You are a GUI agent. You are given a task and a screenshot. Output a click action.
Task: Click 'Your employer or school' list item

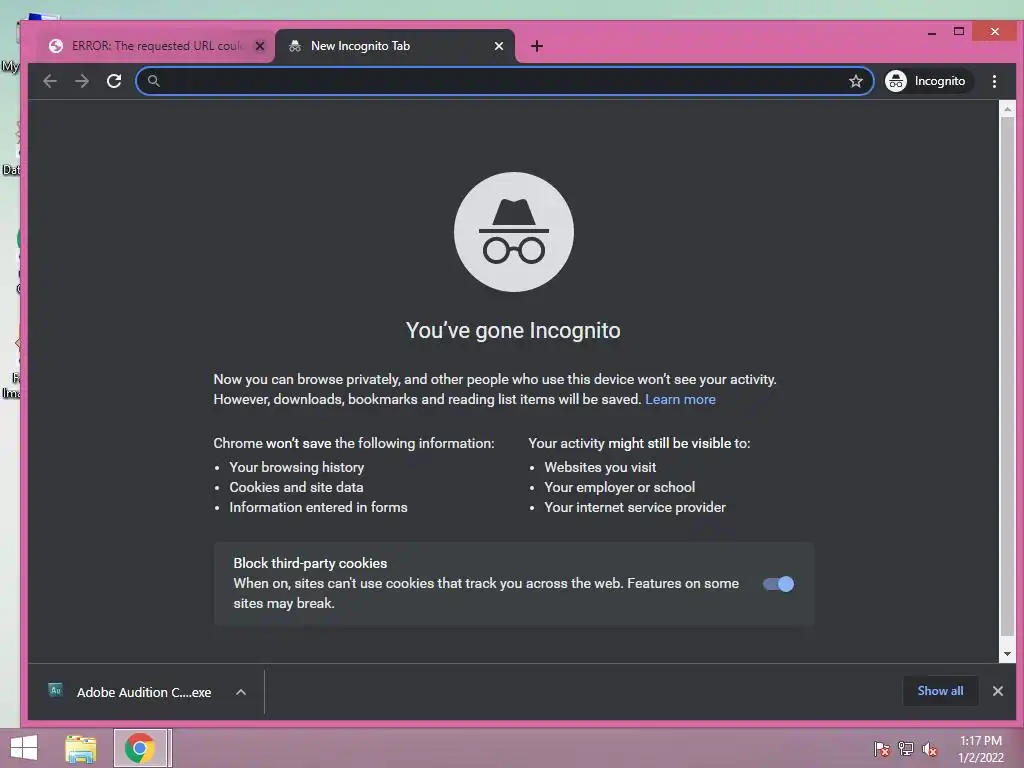point(620,487)
